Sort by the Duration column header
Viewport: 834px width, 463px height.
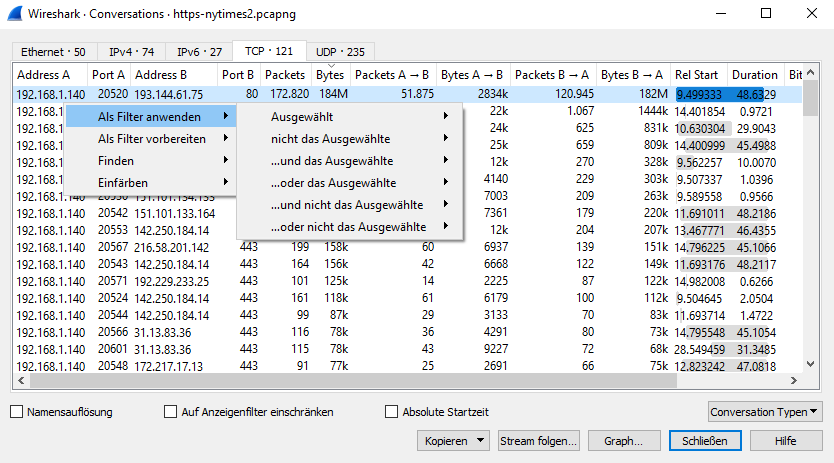[x=756, y=75]
